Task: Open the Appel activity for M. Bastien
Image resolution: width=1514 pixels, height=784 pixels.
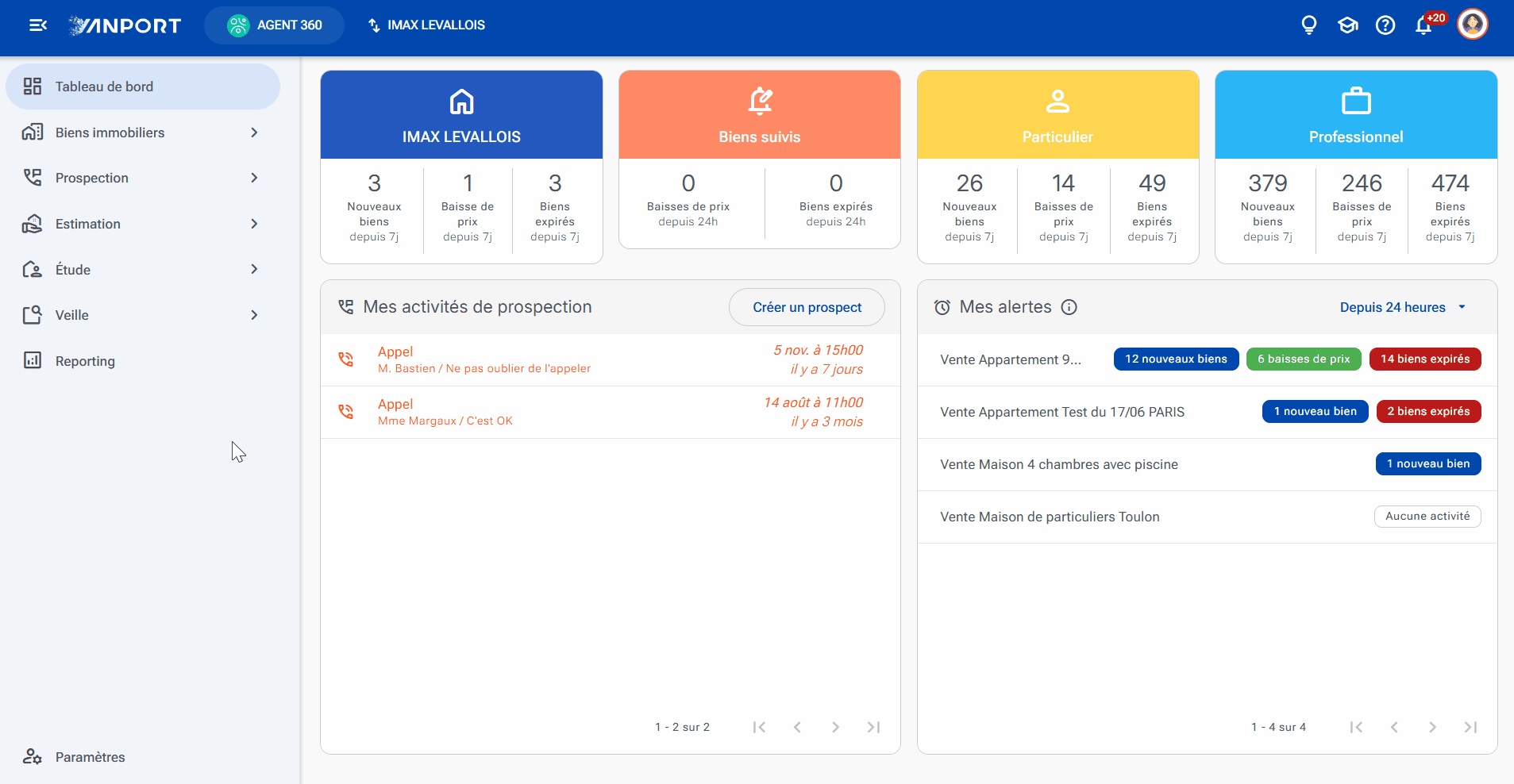Action: [610, 359]
